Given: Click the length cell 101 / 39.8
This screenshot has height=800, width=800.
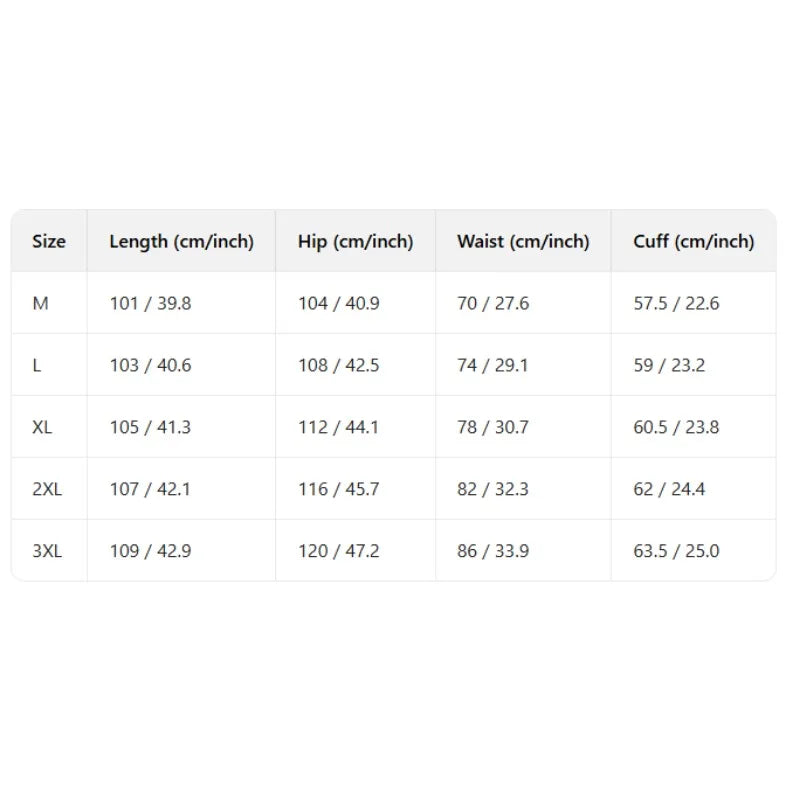Looking at the screenshot, I should tap(150, 303).
